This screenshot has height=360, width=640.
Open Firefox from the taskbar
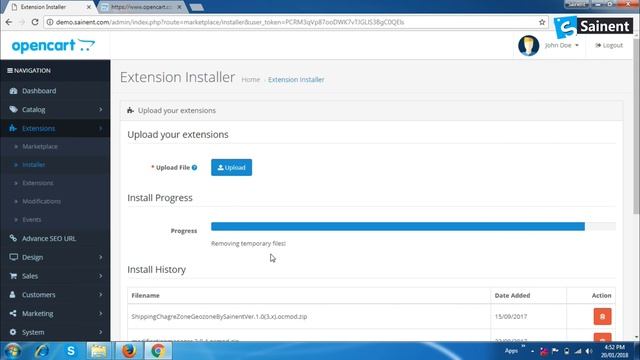point(129,351)
